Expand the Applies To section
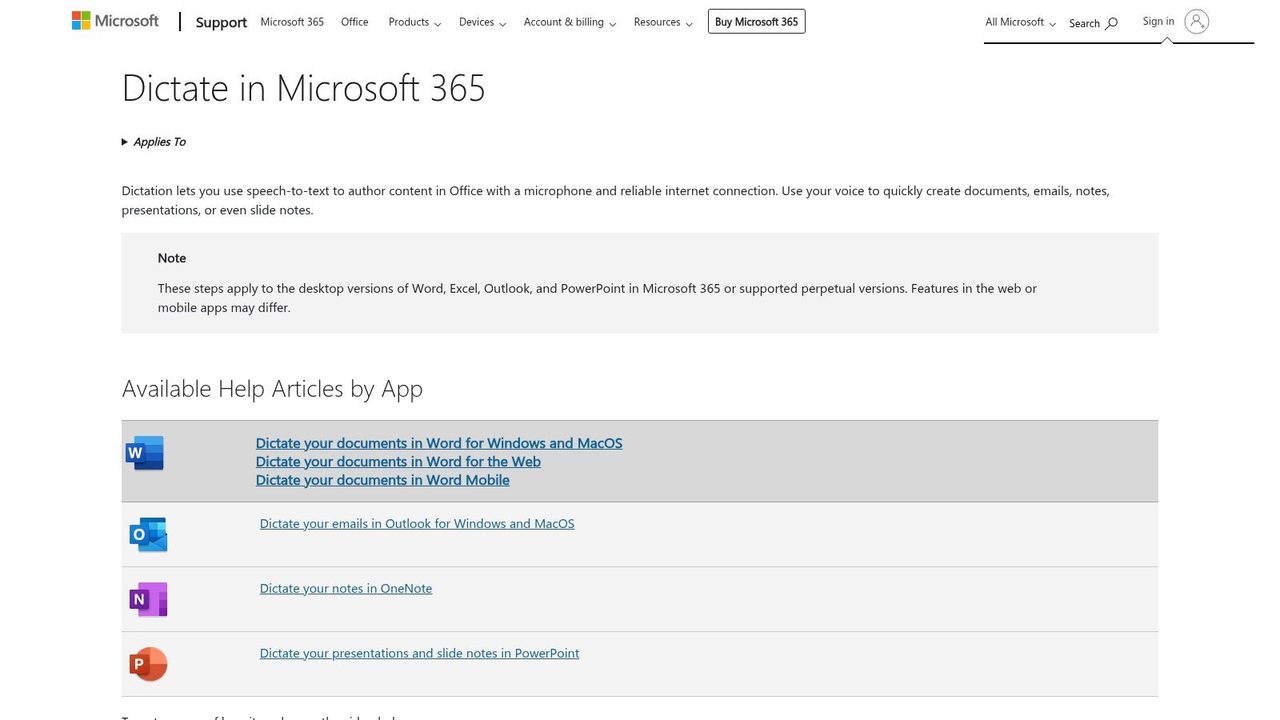Screen dimensions: 1280x720 (154, 142)
